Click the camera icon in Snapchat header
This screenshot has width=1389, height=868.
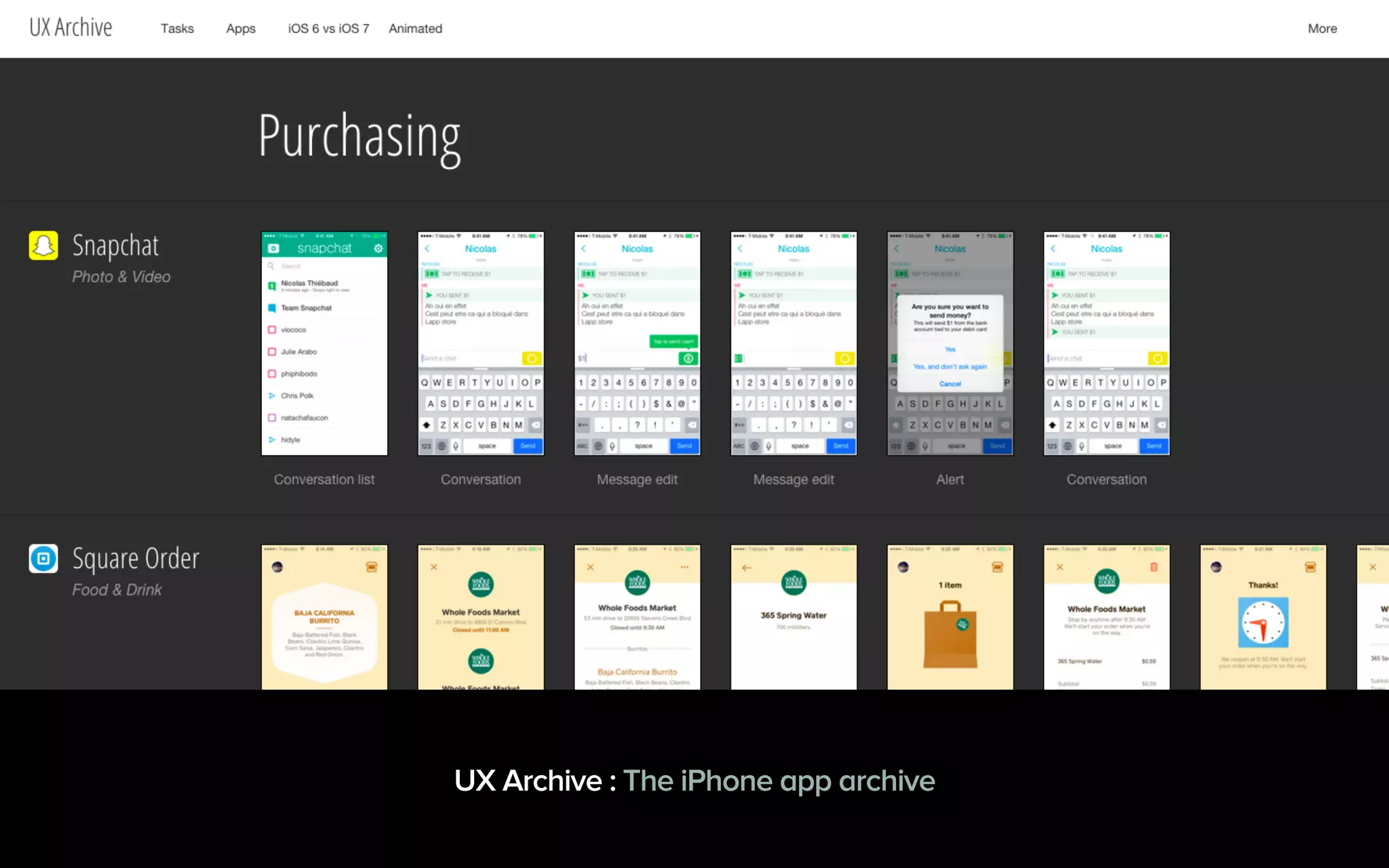(273, 249)
